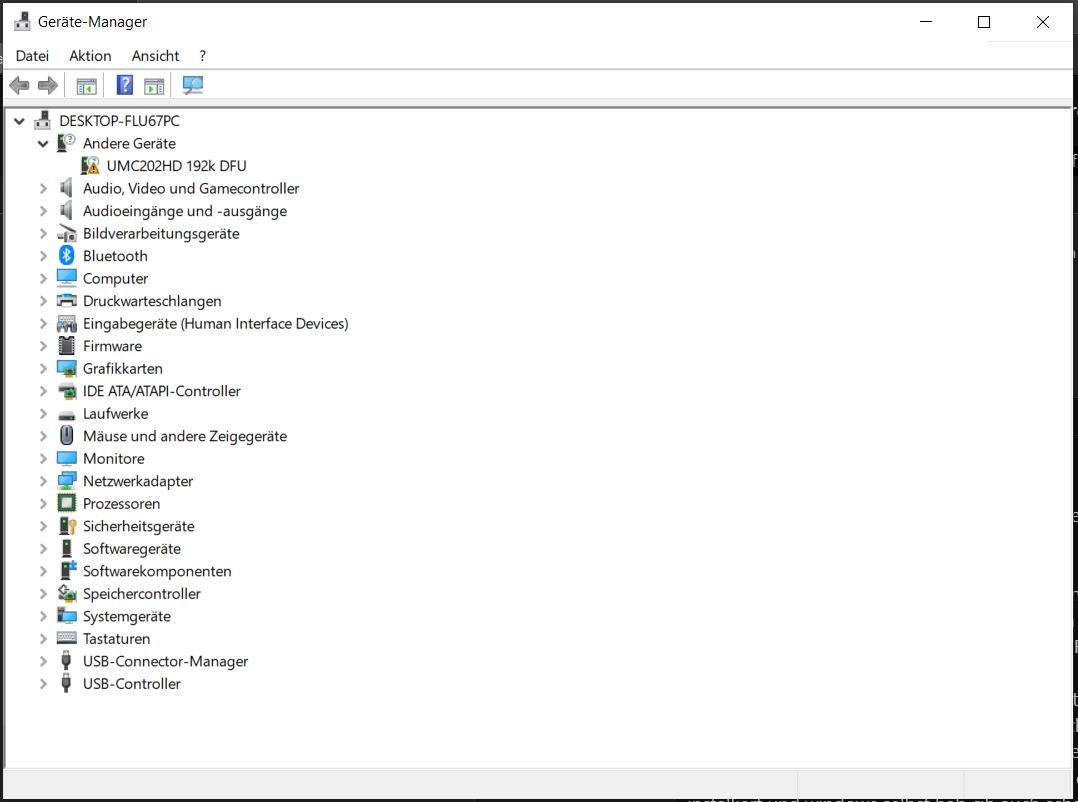Click the DESKTOP-FLU67PC computer icon
The width and height of the screenshot is (1078, 802).
pos(43,120)
